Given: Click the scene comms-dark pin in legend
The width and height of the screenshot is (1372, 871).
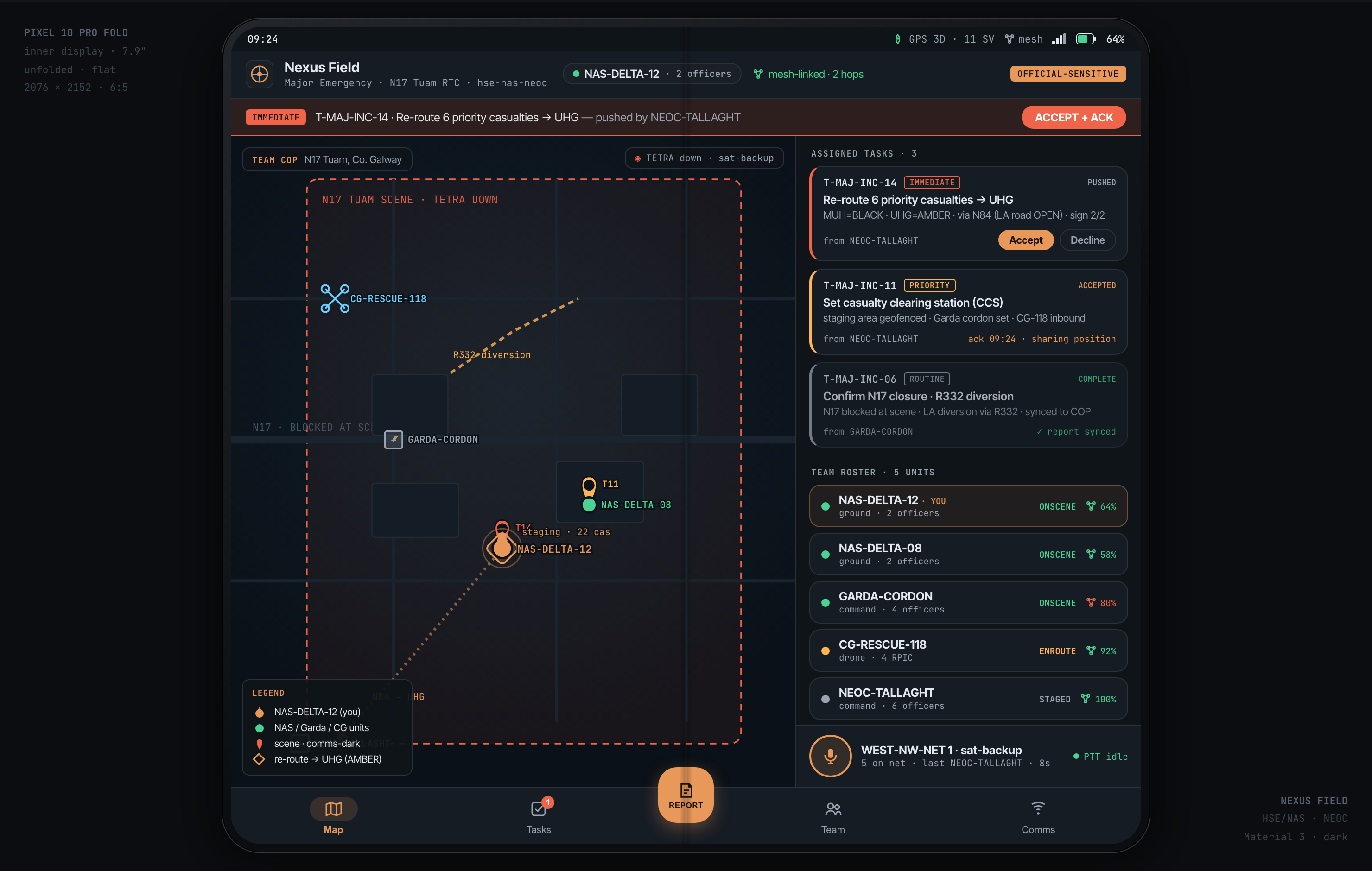Looking at the screenshot, I should pos(260,744).
